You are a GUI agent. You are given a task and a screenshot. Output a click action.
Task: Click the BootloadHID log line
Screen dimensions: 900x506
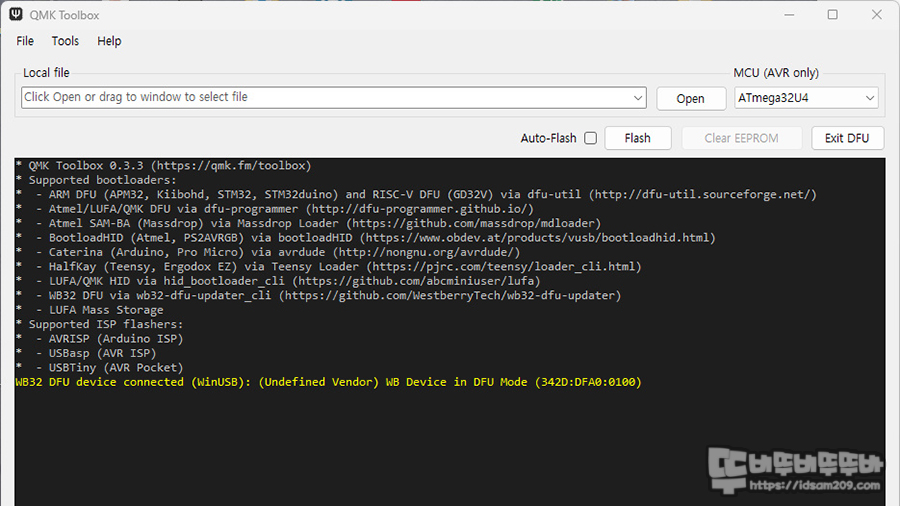(366, 238)
